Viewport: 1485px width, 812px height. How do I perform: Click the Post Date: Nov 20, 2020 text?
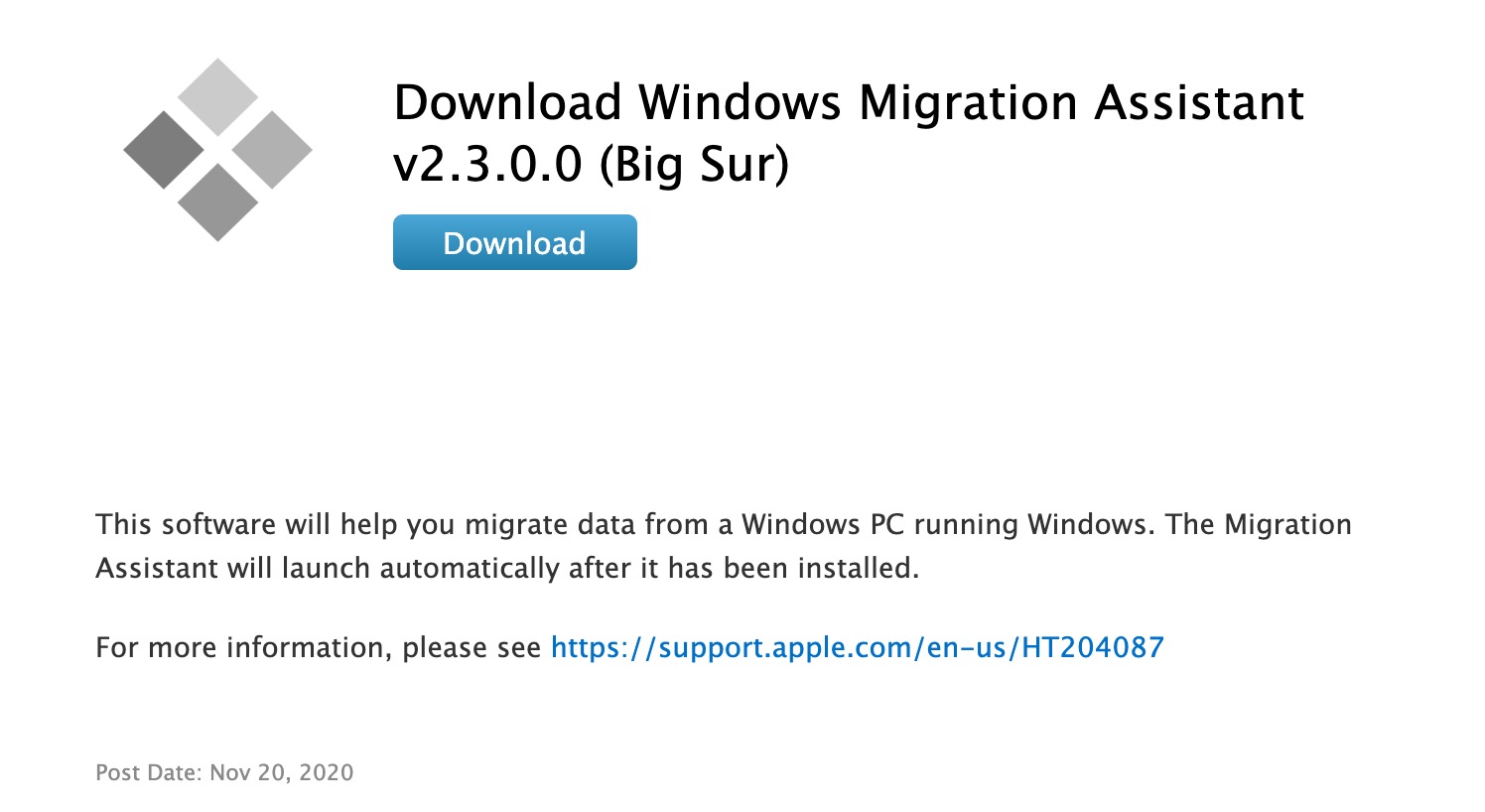(224, 772)
